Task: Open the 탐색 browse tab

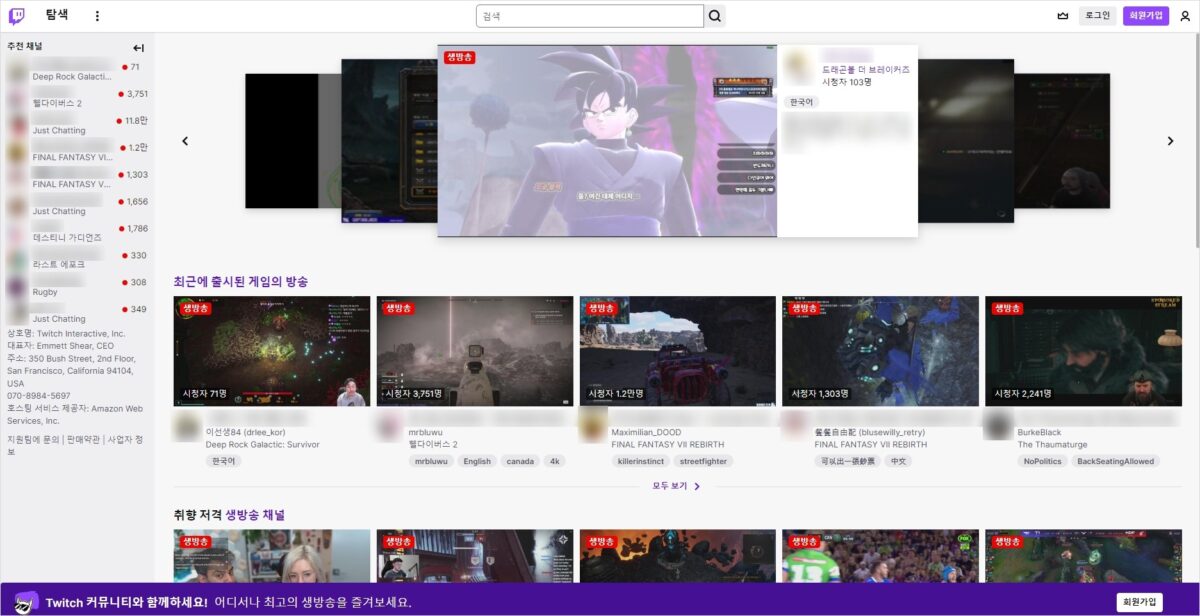Action: coord(57,16)
